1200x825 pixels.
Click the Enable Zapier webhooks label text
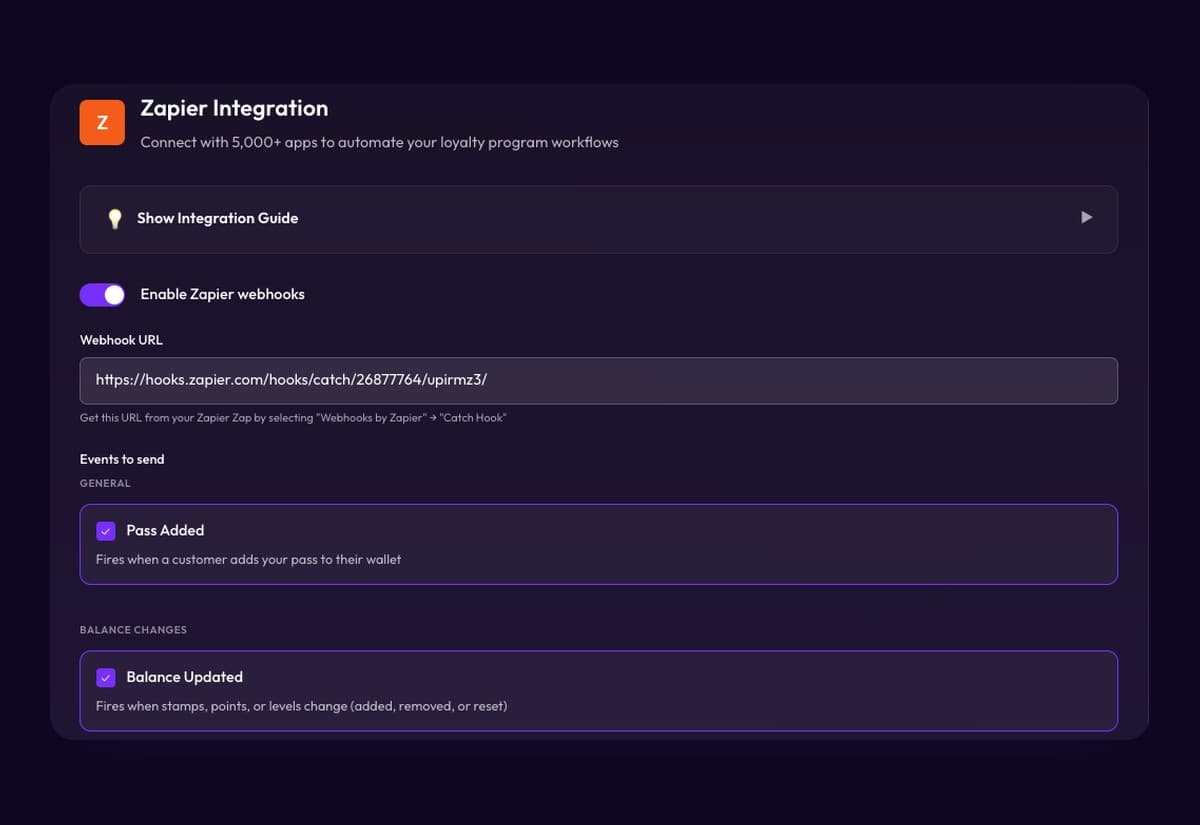coord(222,294)
